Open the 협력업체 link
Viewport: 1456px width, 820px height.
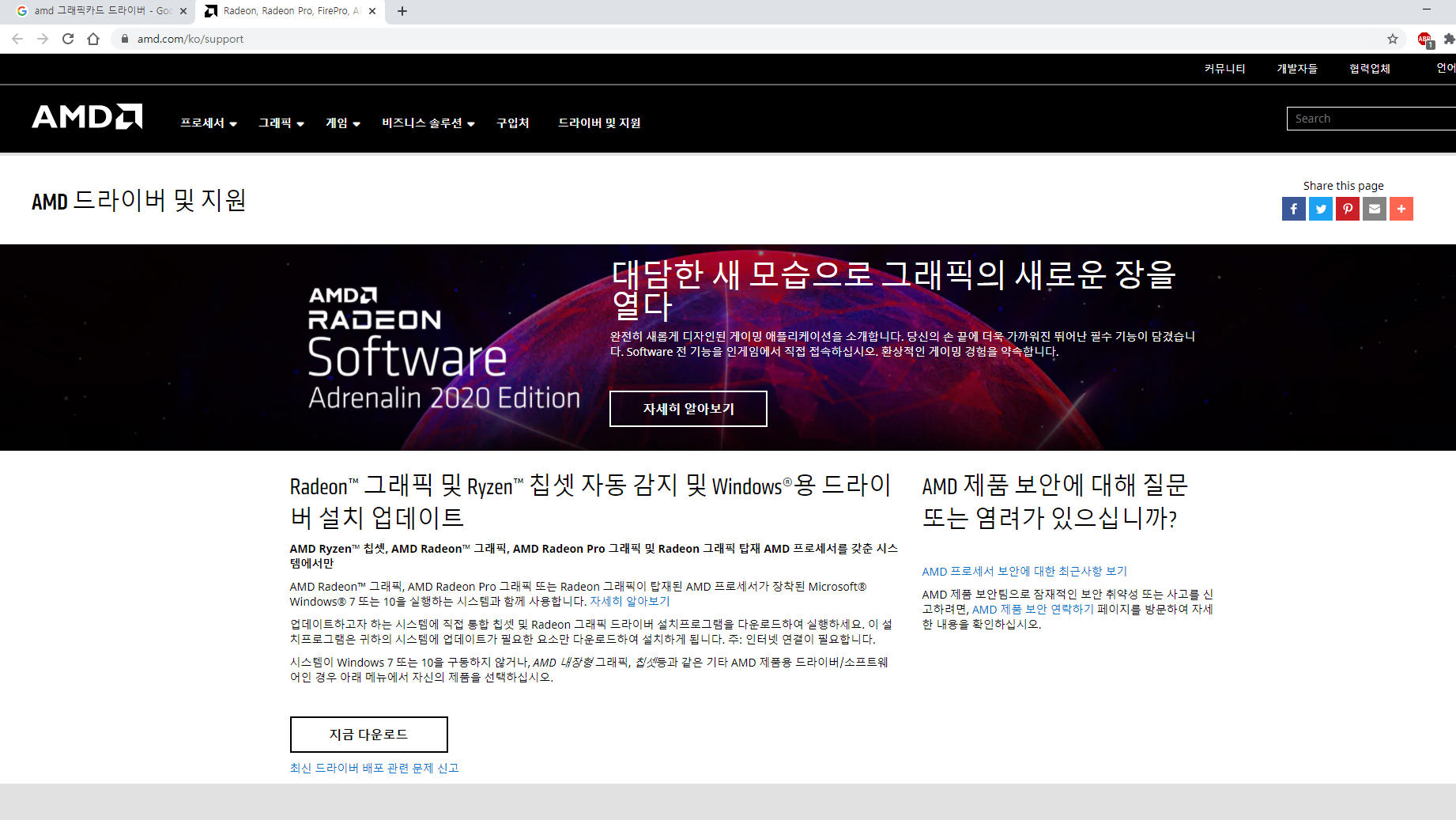coord(1370,69)
